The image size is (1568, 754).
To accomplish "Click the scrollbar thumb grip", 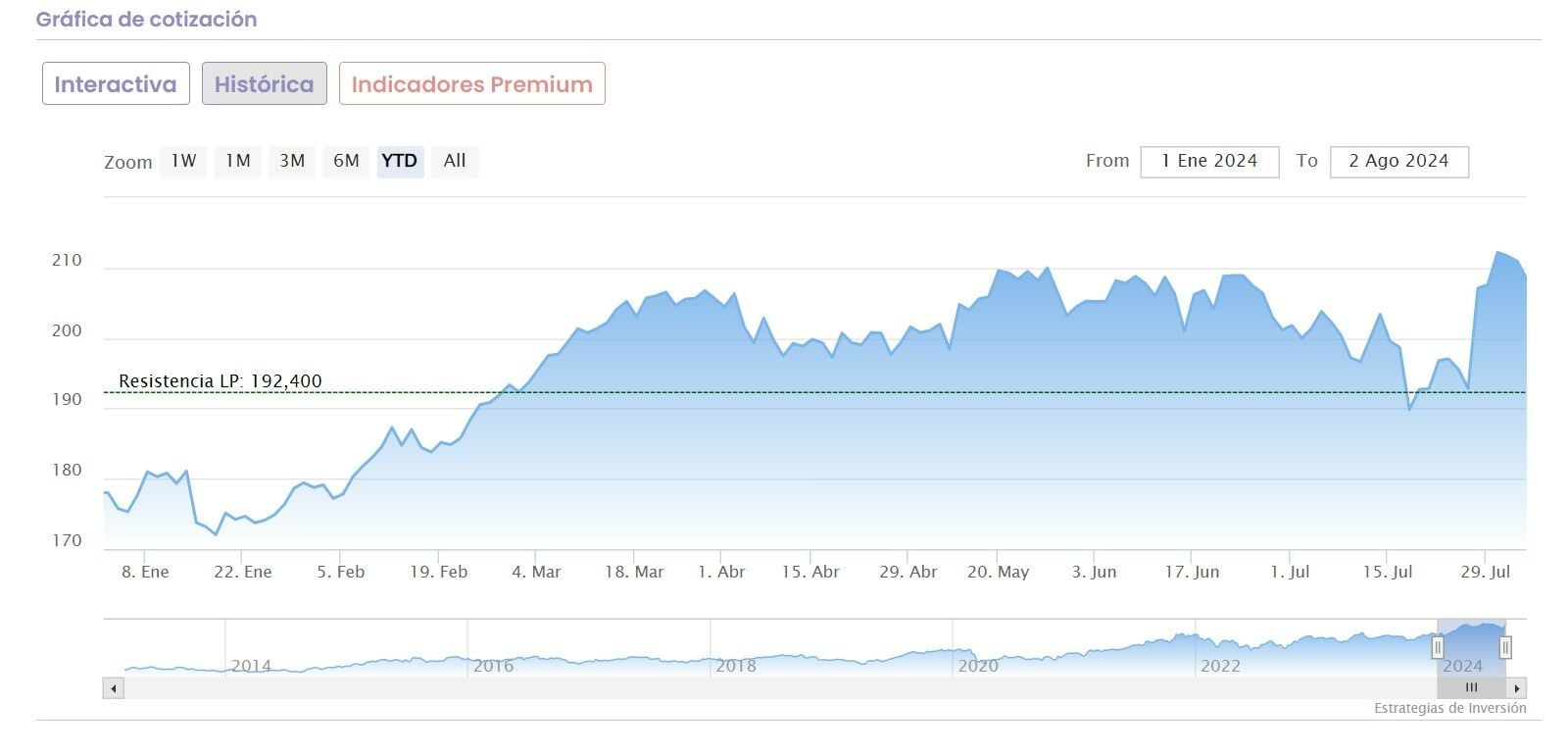I will 1471,688.
